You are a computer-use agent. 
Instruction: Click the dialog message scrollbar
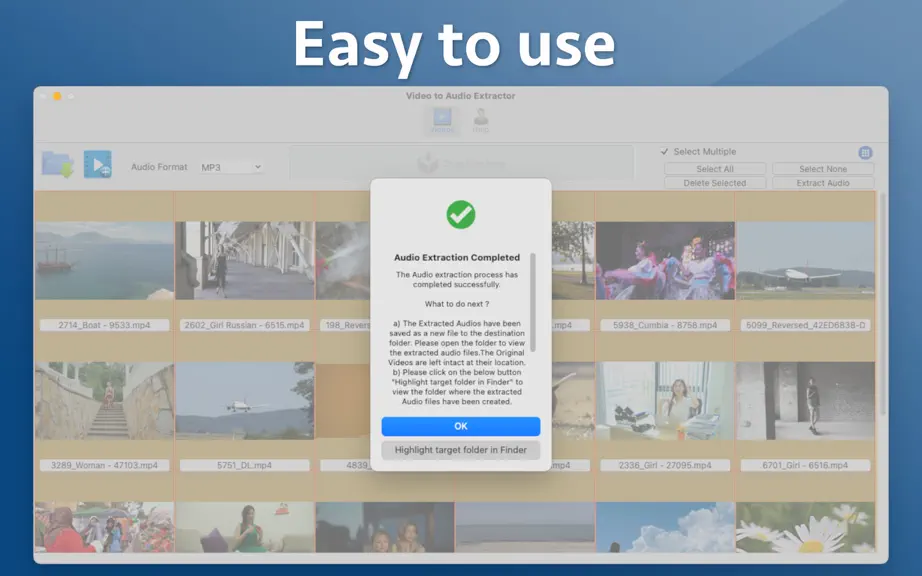pos(533,302)
